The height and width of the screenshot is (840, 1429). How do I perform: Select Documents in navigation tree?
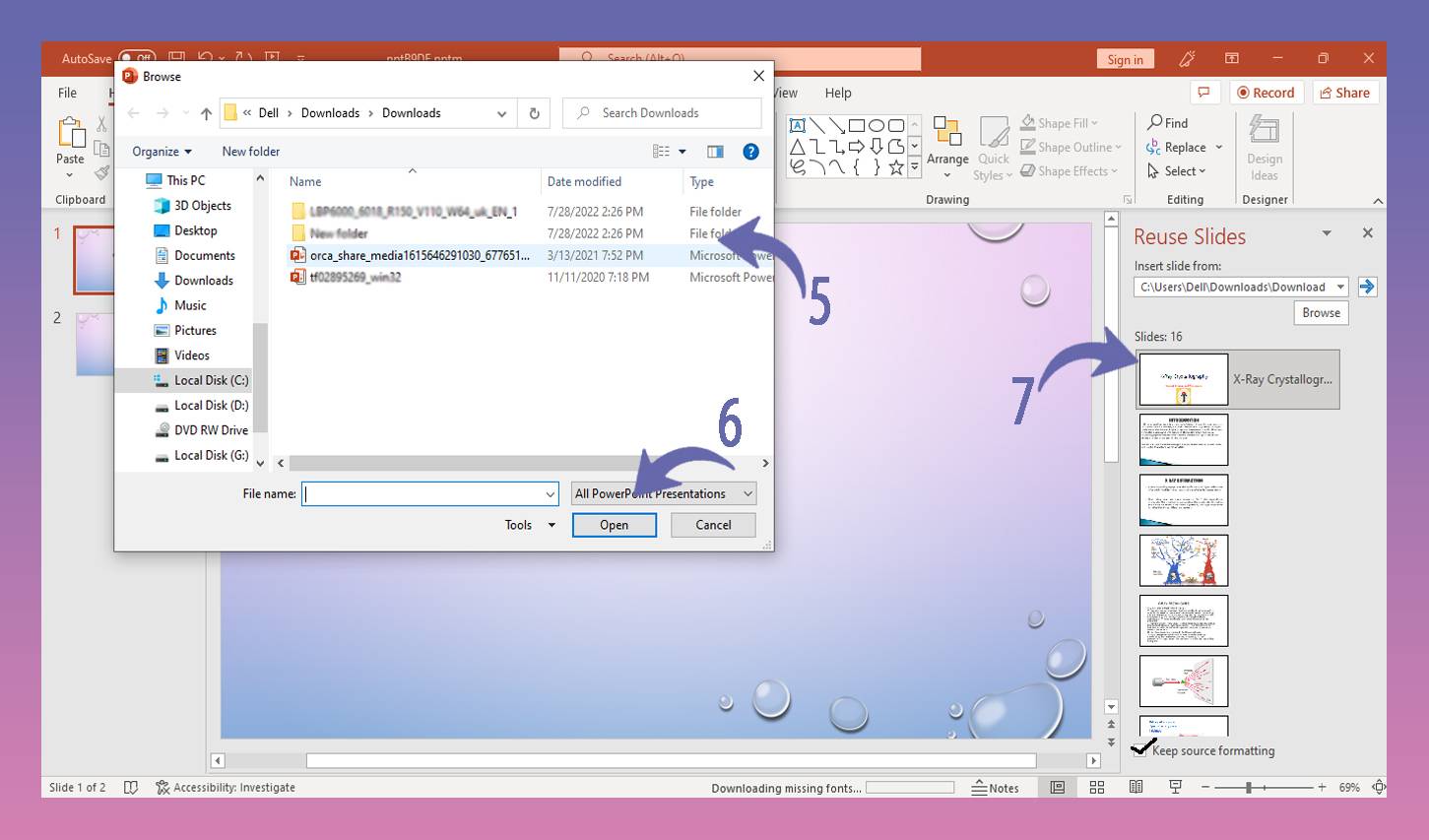(204, 255)
